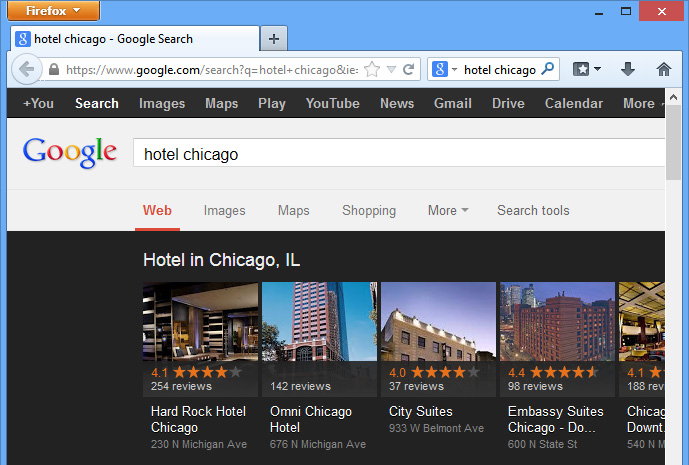Viewport: 689px width, 465px height.
Task: Open the Hard Rock Hotel Chicago photo
Action: point(200,321)
